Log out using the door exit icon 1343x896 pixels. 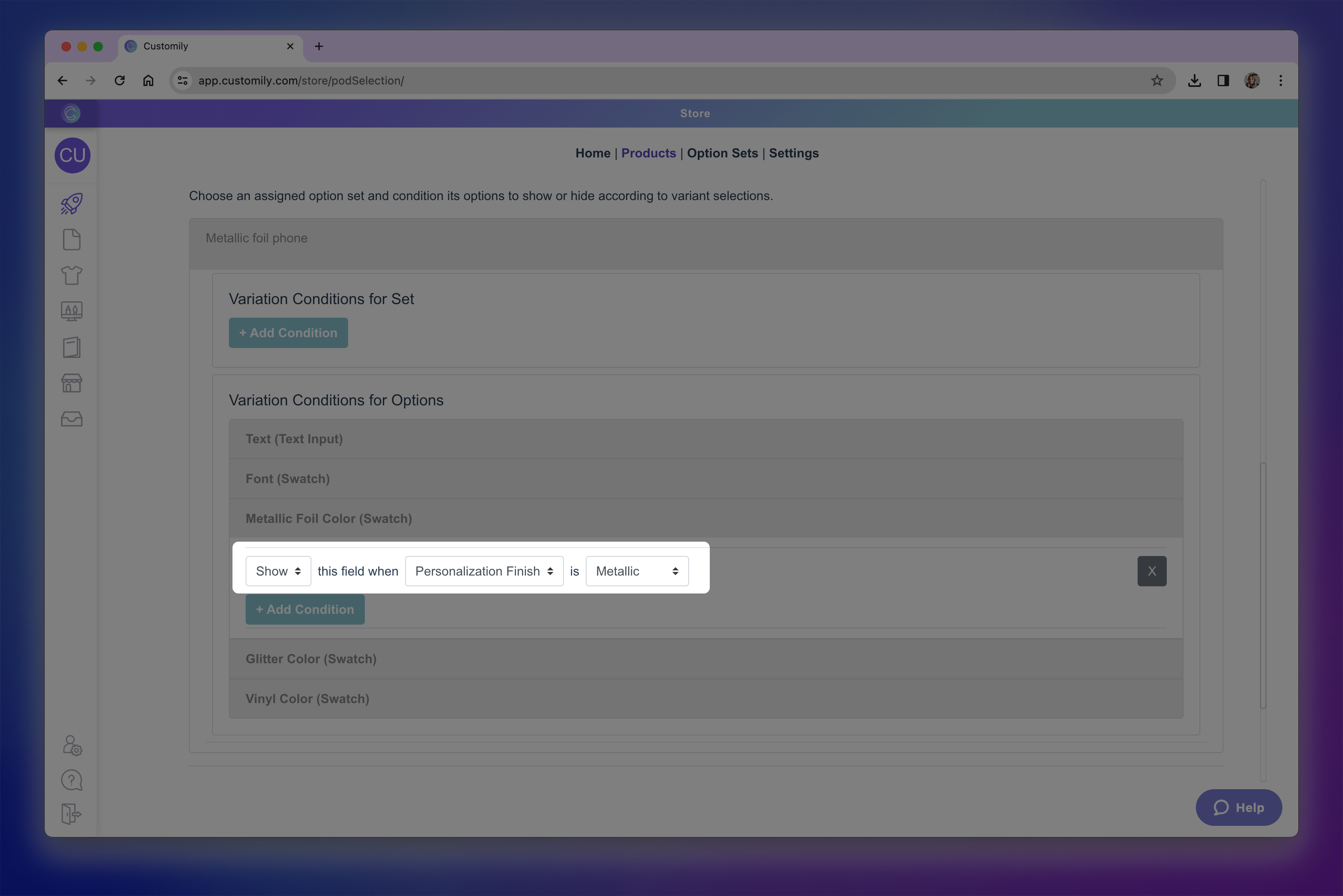(71, 814)
